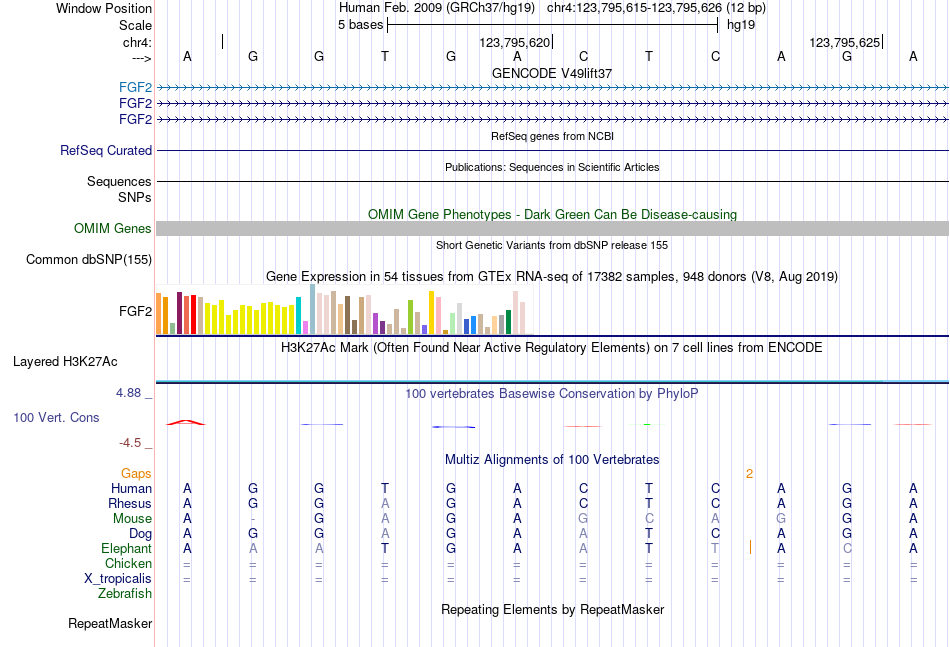Click the GENCODE V49lift37 track title
950x647 pixels.
click(x=552, y=73)
